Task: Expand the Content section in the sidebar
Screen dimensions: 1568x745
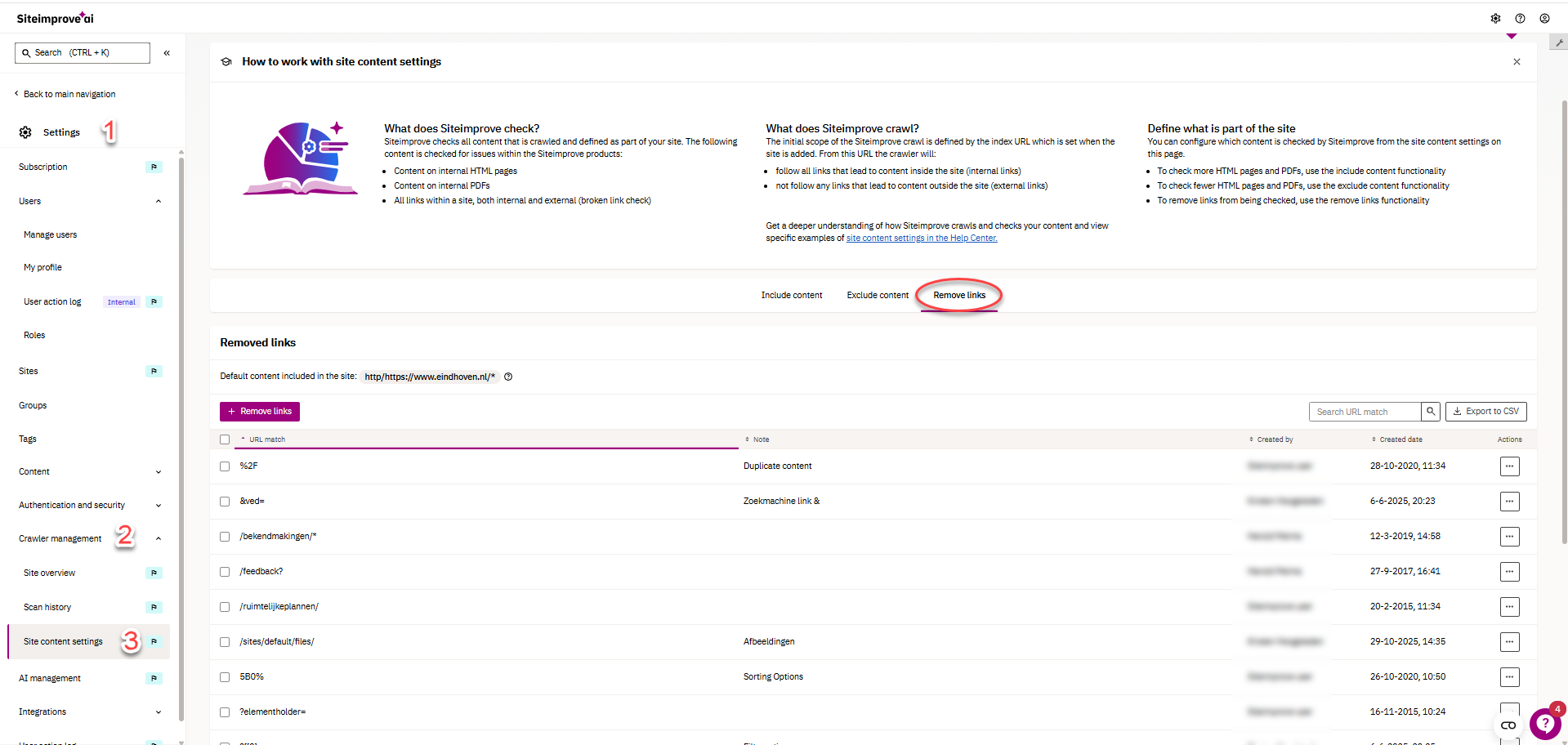Action: point(159,472)
